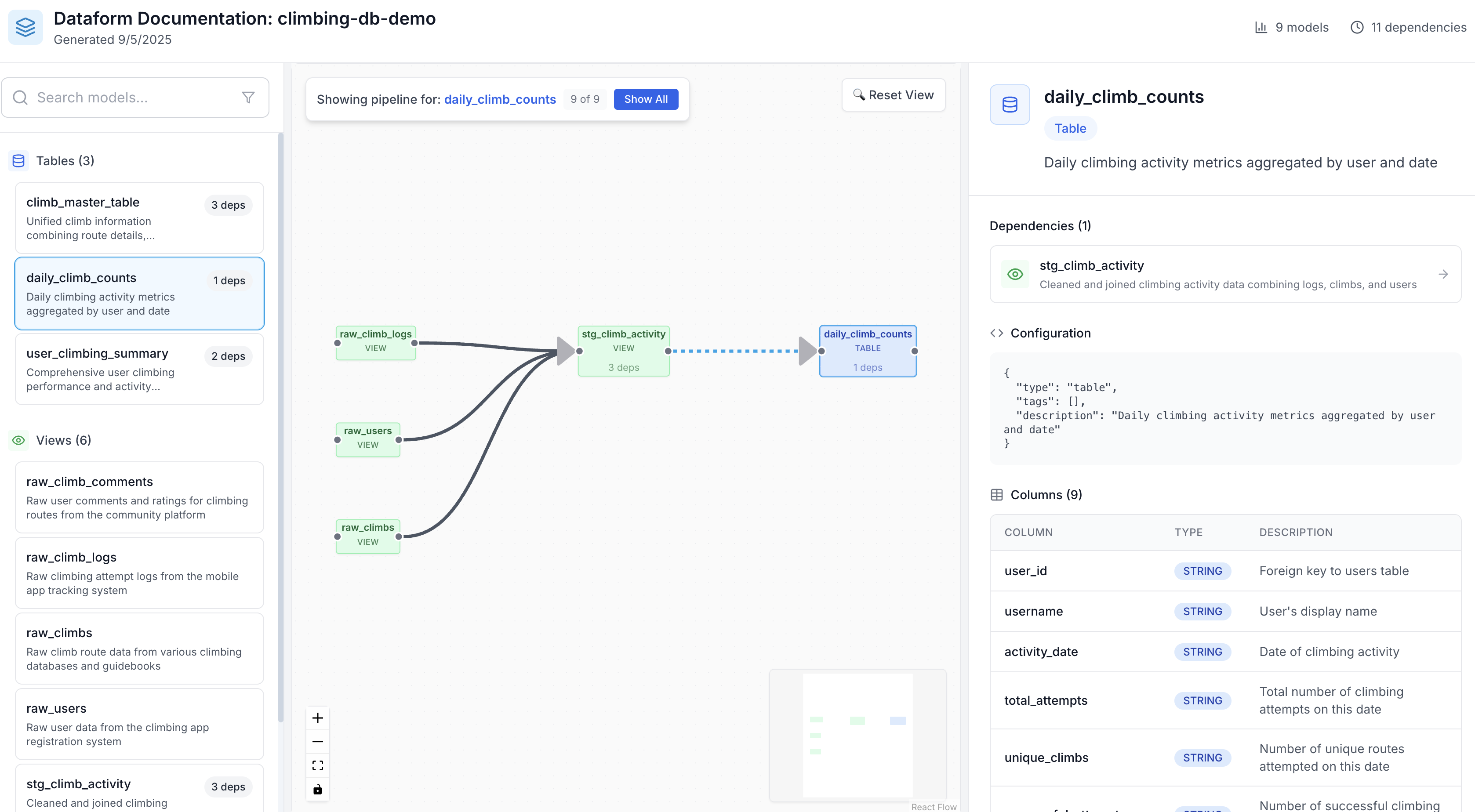Click the Views section eye icon
The height and width of the screenshot is (812, 1475).
(18, 440)
